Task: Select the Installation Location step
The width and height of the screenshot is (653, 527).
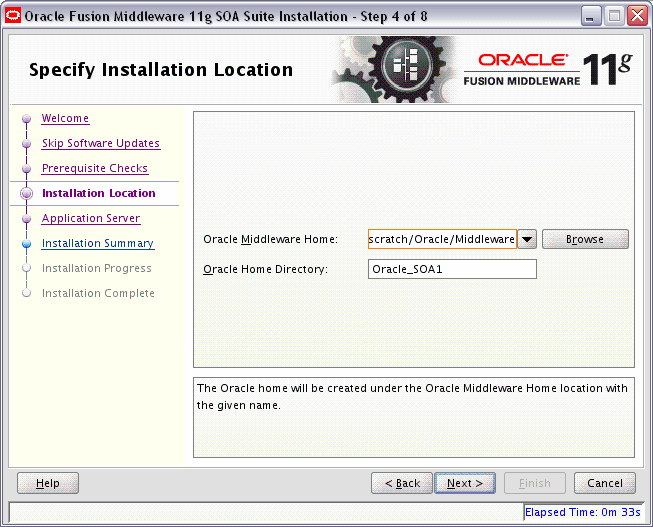Action: pos(99,193)
